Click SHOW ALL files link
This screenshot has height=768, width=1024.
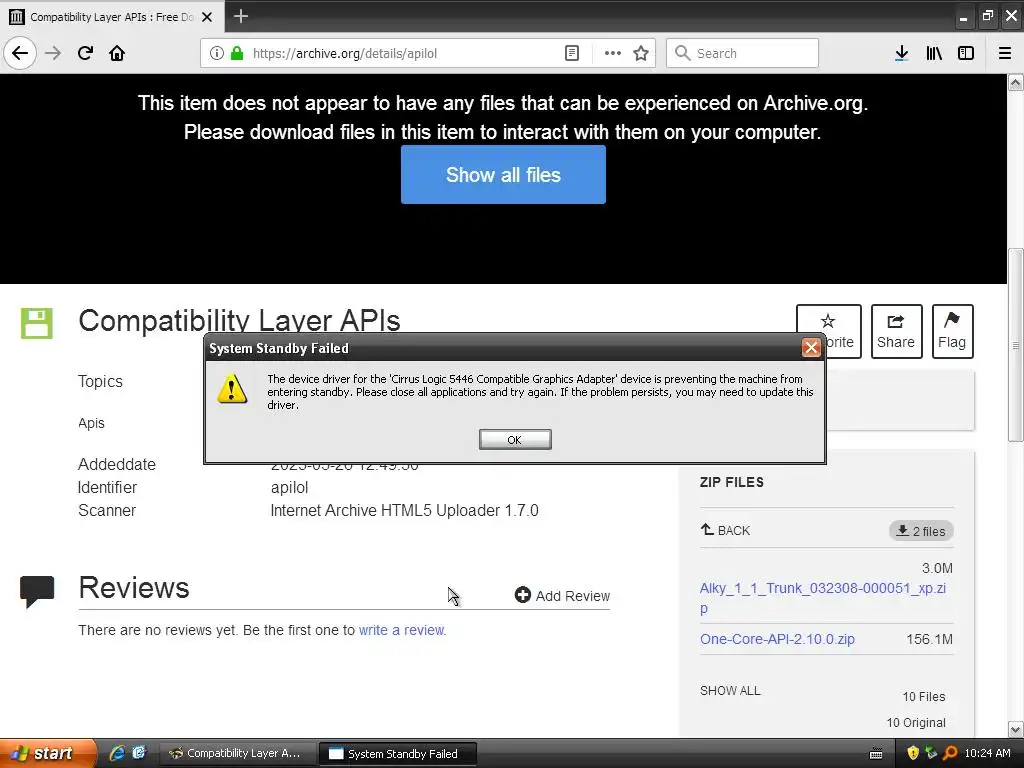[x=730, y=690]
